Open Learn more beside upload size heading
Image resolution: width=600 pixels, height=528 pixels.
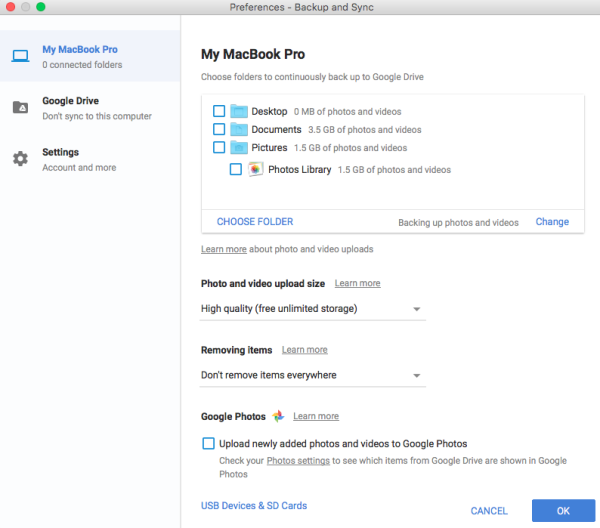(x=357, y=283)
